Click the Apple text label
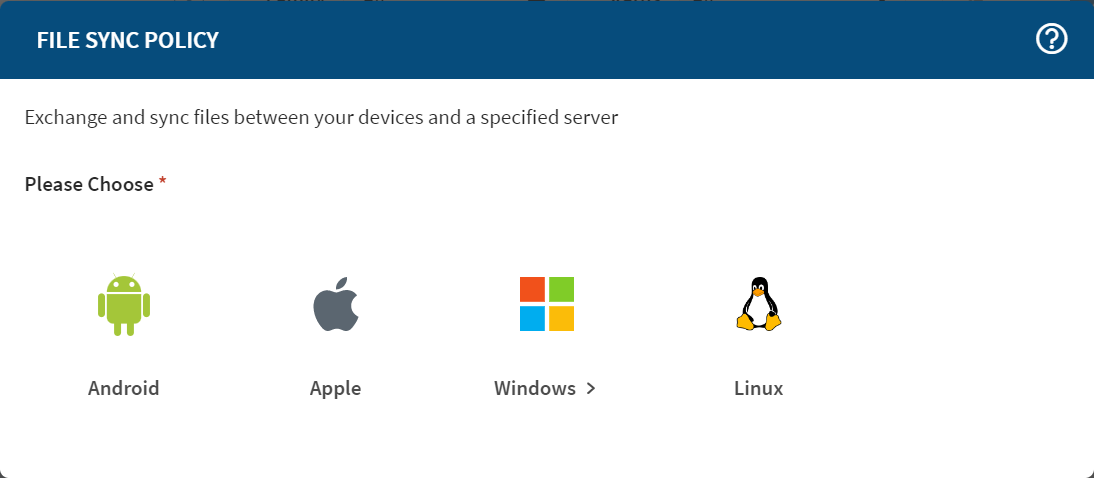The image size is (1094, 478). click(x=335, y=389)
